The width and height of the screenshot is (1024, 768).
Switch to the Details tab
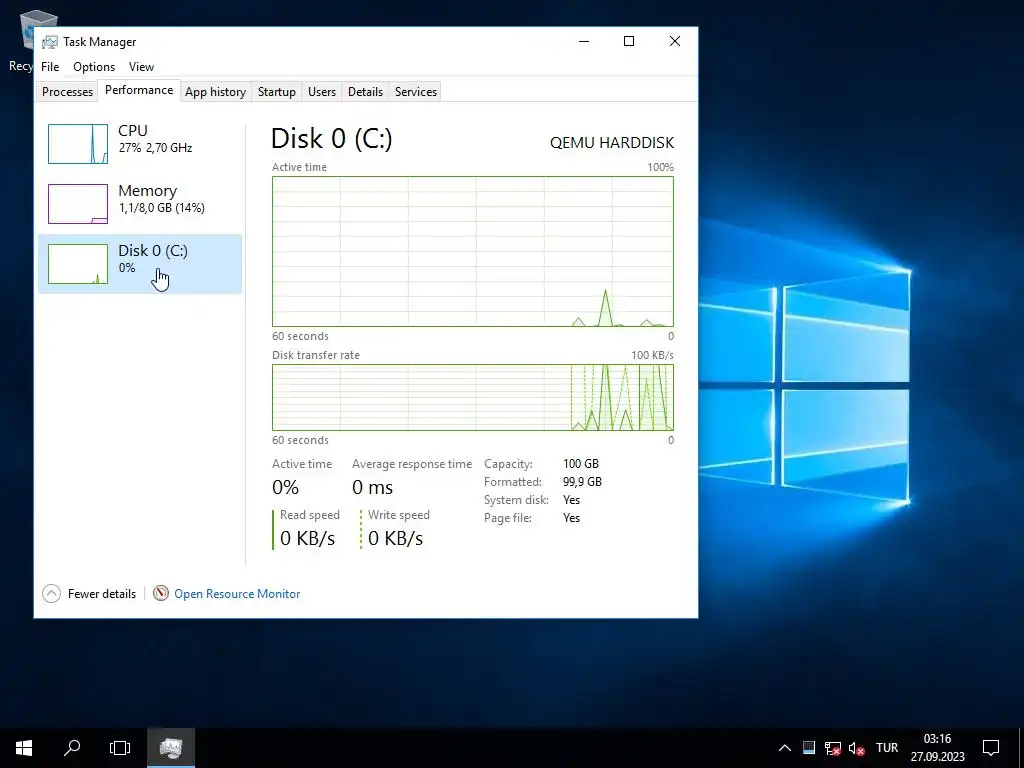365,91
